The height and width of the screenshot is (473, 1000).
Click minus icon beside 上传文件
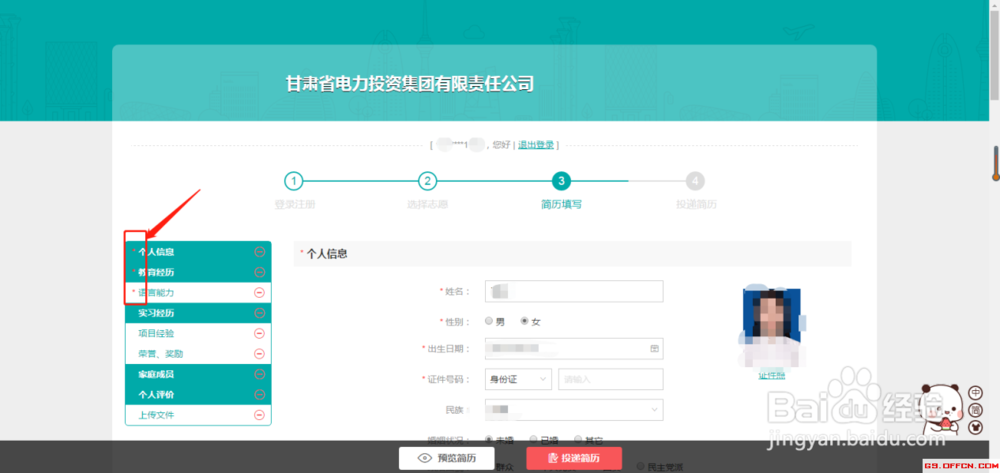[x=260, y=415]
